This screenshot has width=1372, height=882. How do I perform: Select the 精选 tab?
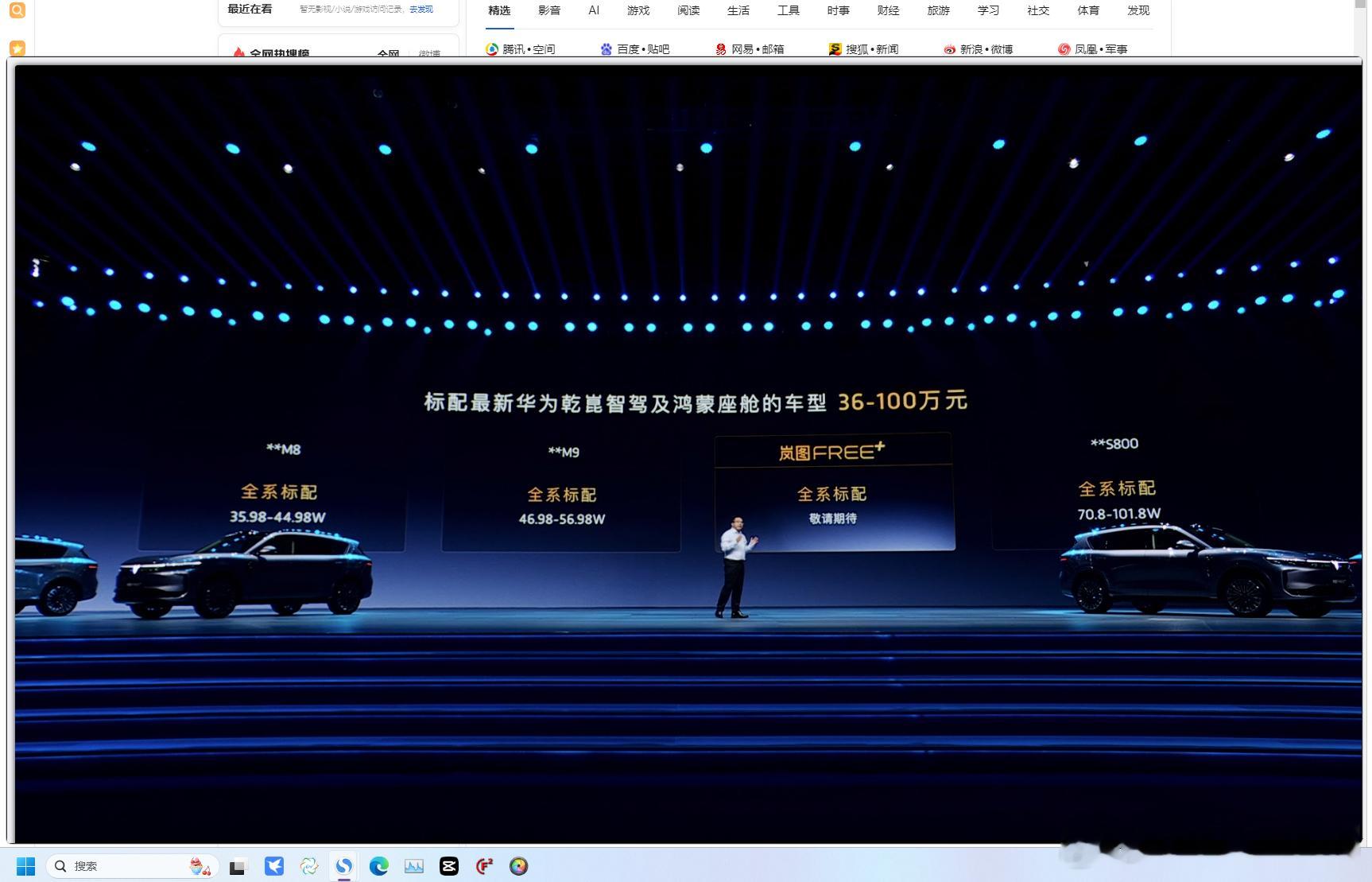click(499, 10)
